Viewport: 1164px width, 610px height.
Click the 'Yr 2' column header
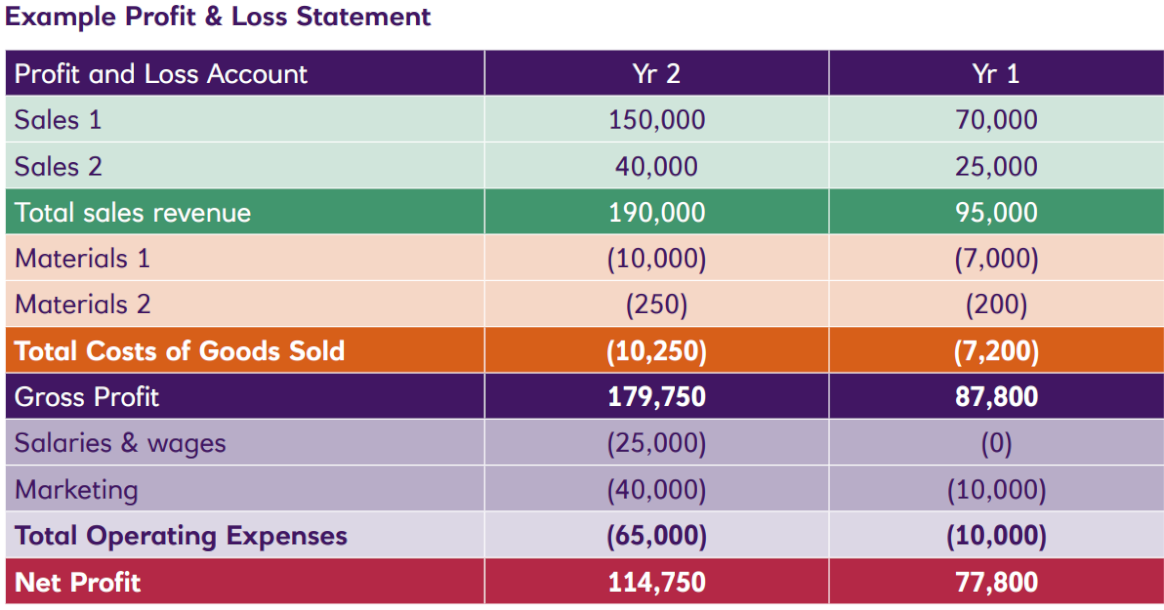tap(656, 74)
